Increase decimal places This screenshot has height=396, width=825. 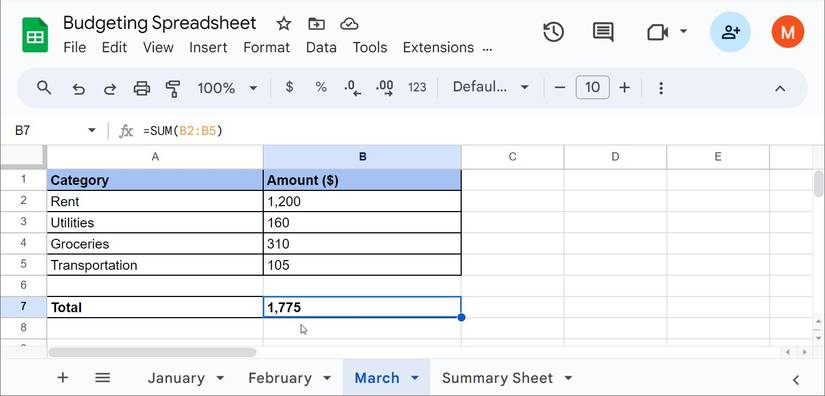click(x=385, y=88)
